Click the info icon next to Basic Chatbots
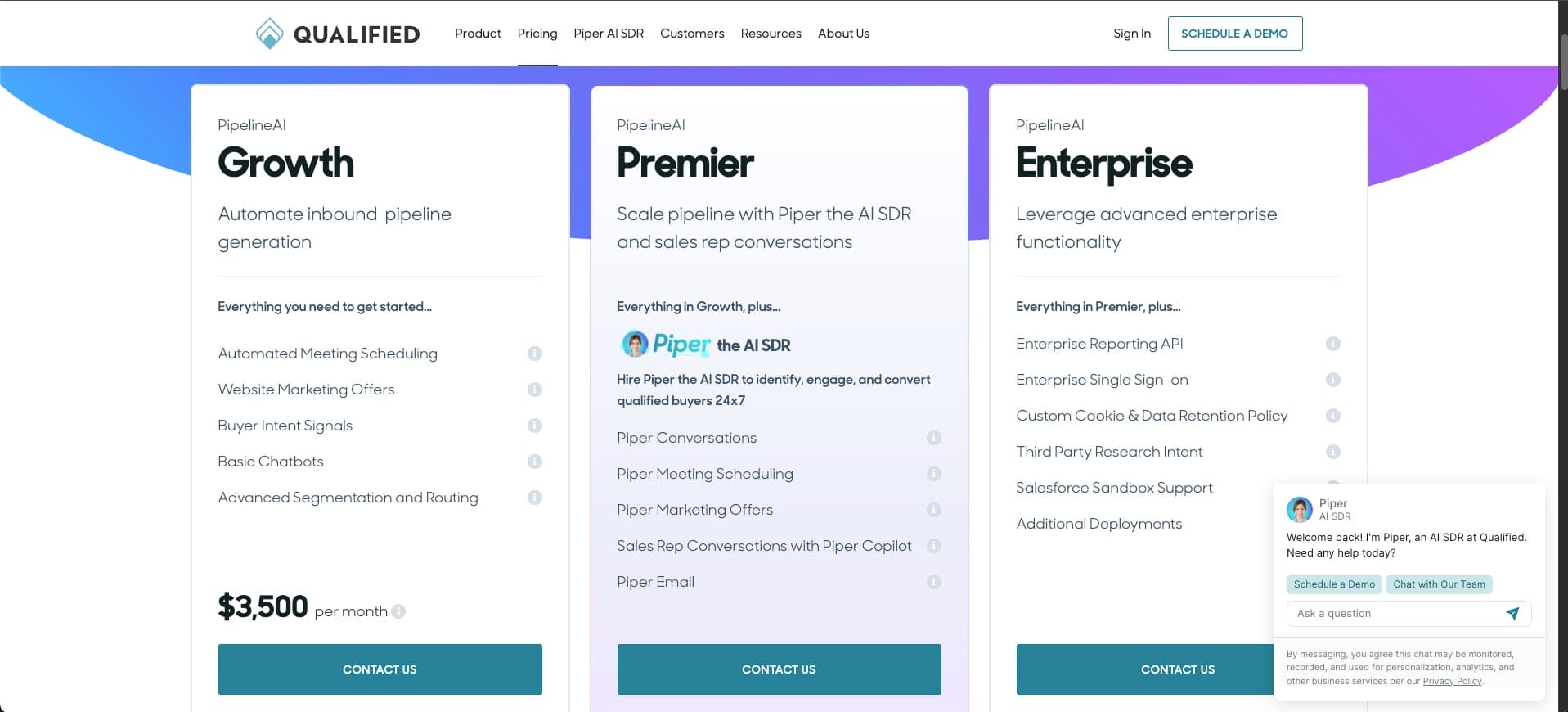The width and height of the screenshot is (1568, 712). [534, 462]
